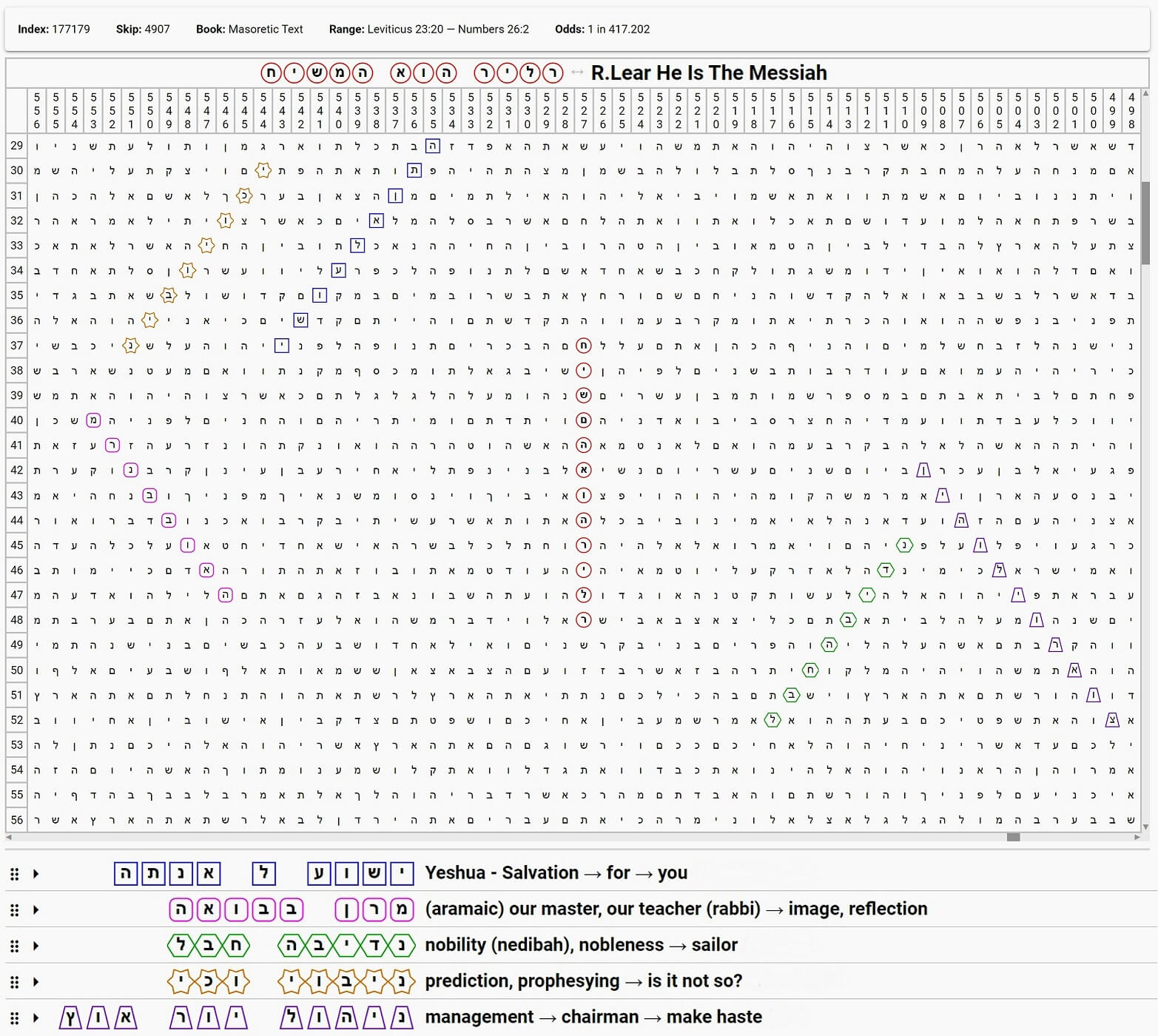1158x1036 pixels.
Task: Click the drag handle for prediction, prophesying row
Action: point(14,982)
